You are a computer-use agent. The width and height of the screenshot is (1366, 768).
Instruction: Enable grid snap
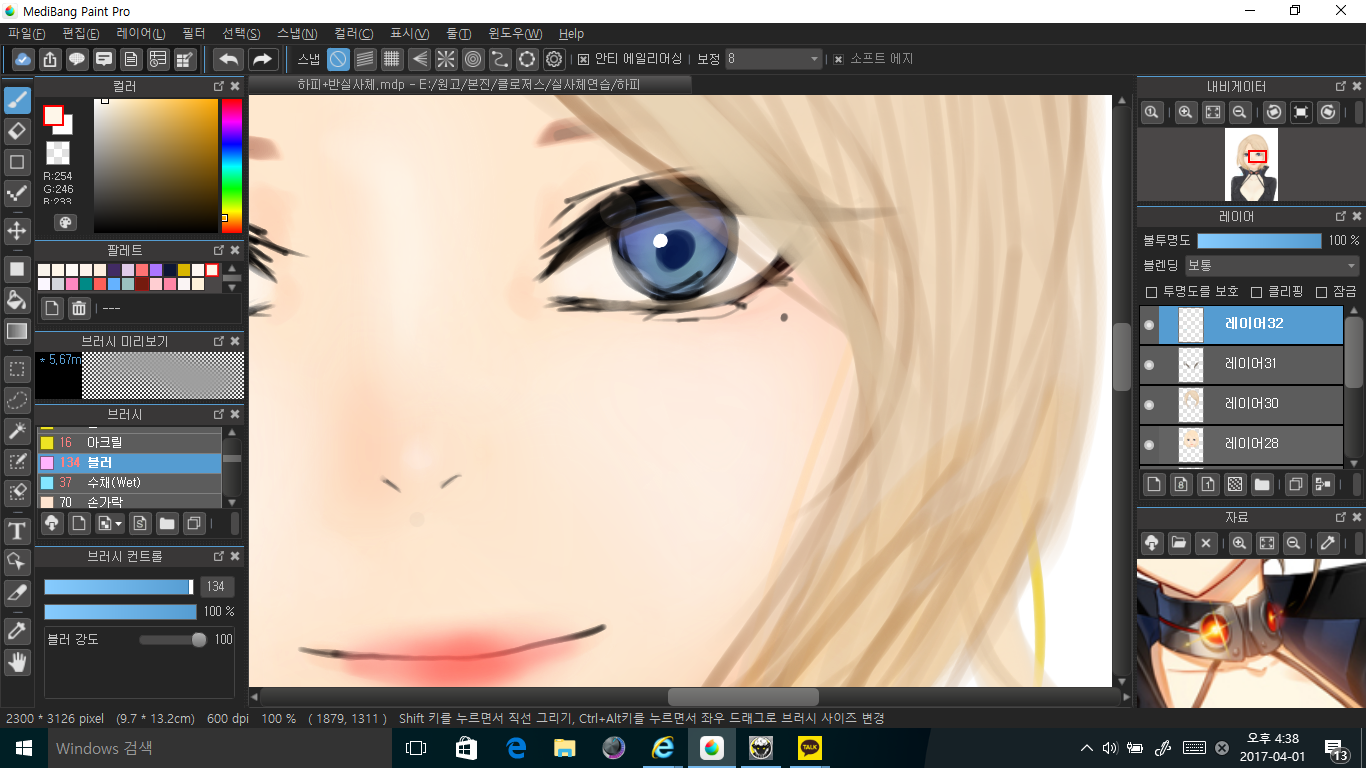[392, 59]
